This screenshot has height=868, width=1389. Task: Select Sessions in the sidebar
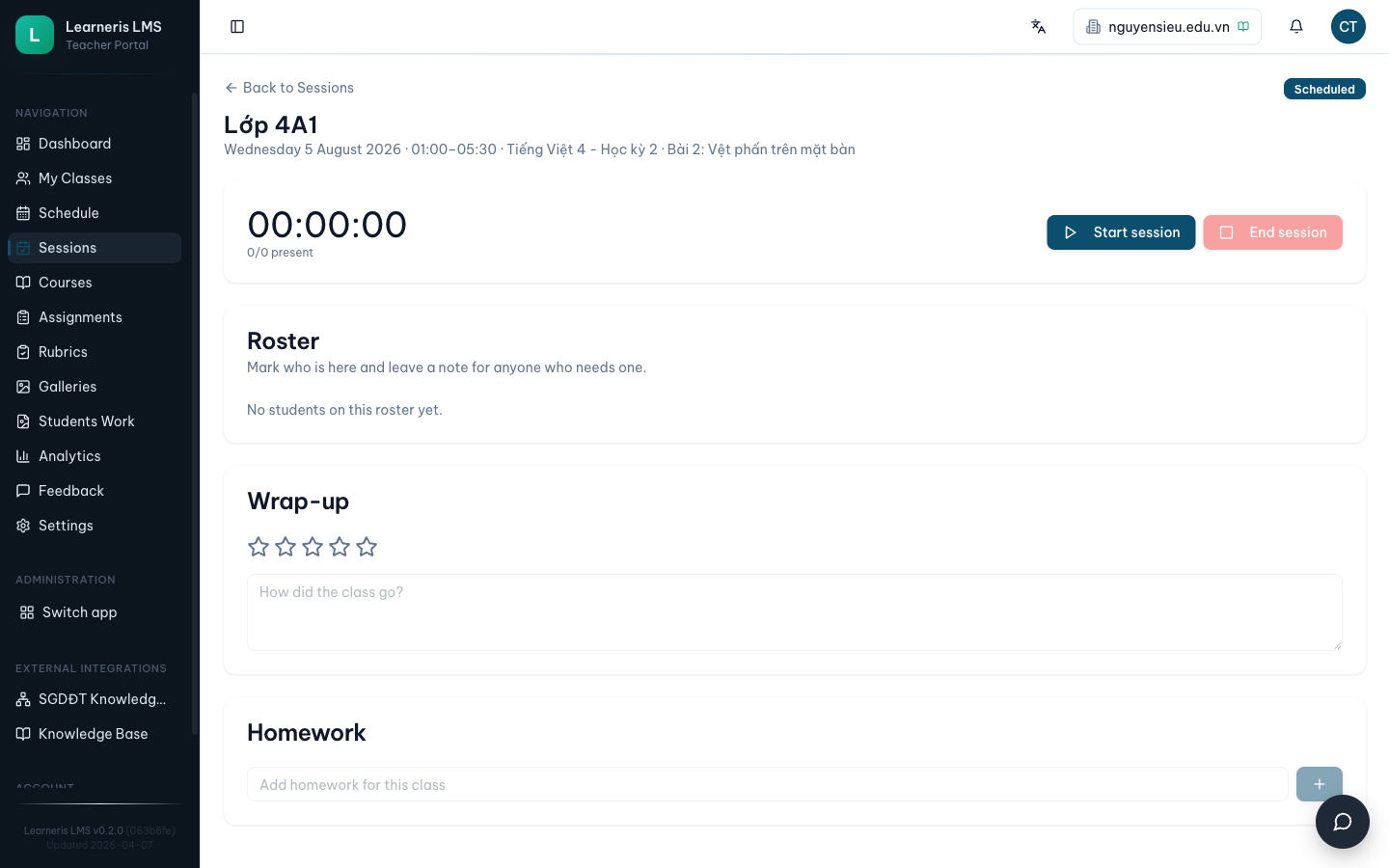pos(95,248)
